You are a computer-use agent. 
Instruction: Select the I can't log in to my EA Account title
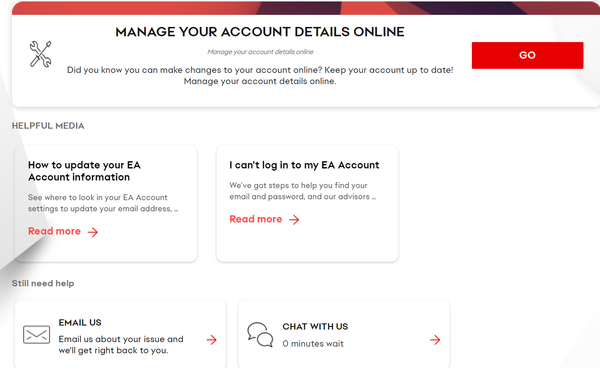[x=304, y=165]
